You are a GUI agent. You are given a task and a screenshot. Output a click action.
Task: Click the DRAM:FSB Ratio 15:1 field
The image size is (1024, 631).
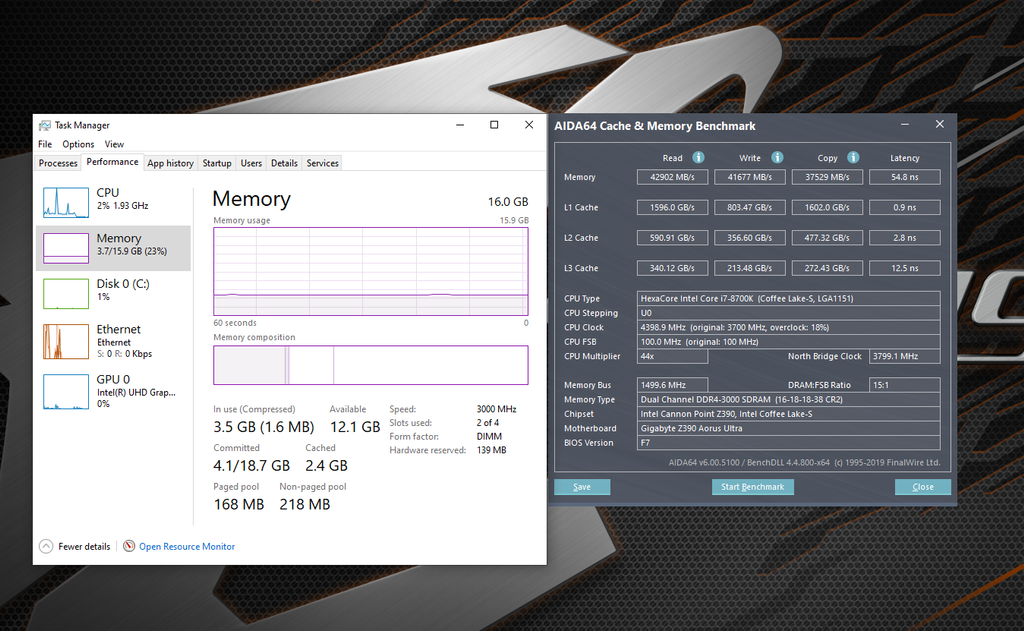[x=904, y=385]
